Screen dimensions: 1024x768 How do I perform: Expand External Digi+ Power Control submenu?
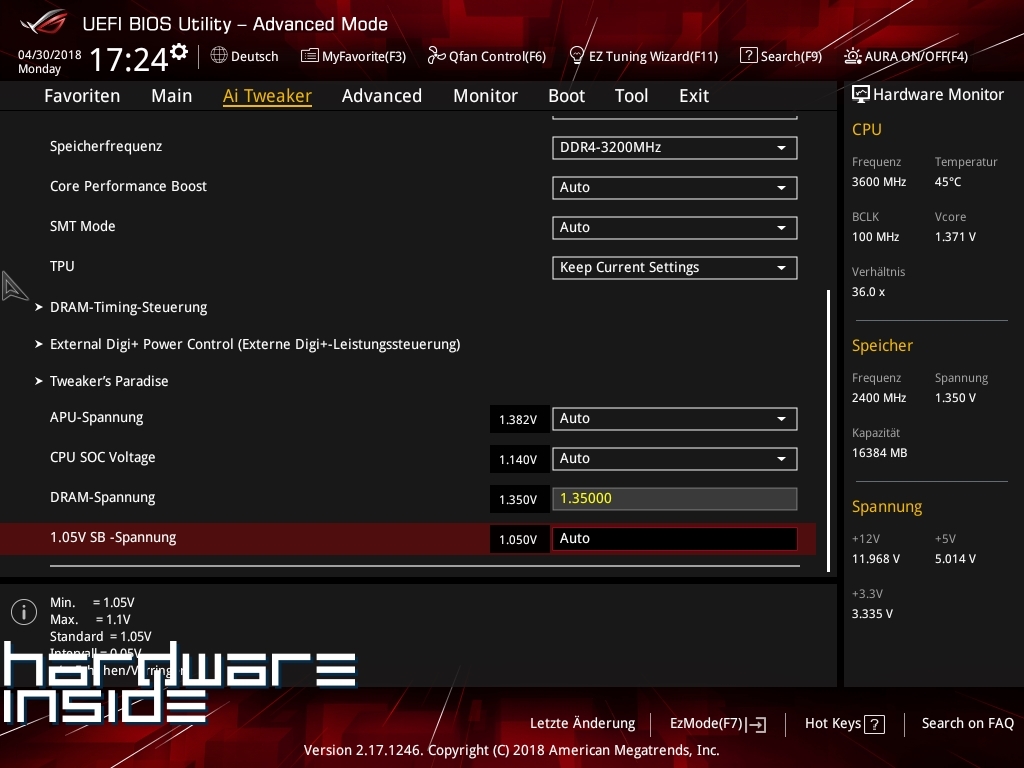pyautogui.click(x=255, y=344)
